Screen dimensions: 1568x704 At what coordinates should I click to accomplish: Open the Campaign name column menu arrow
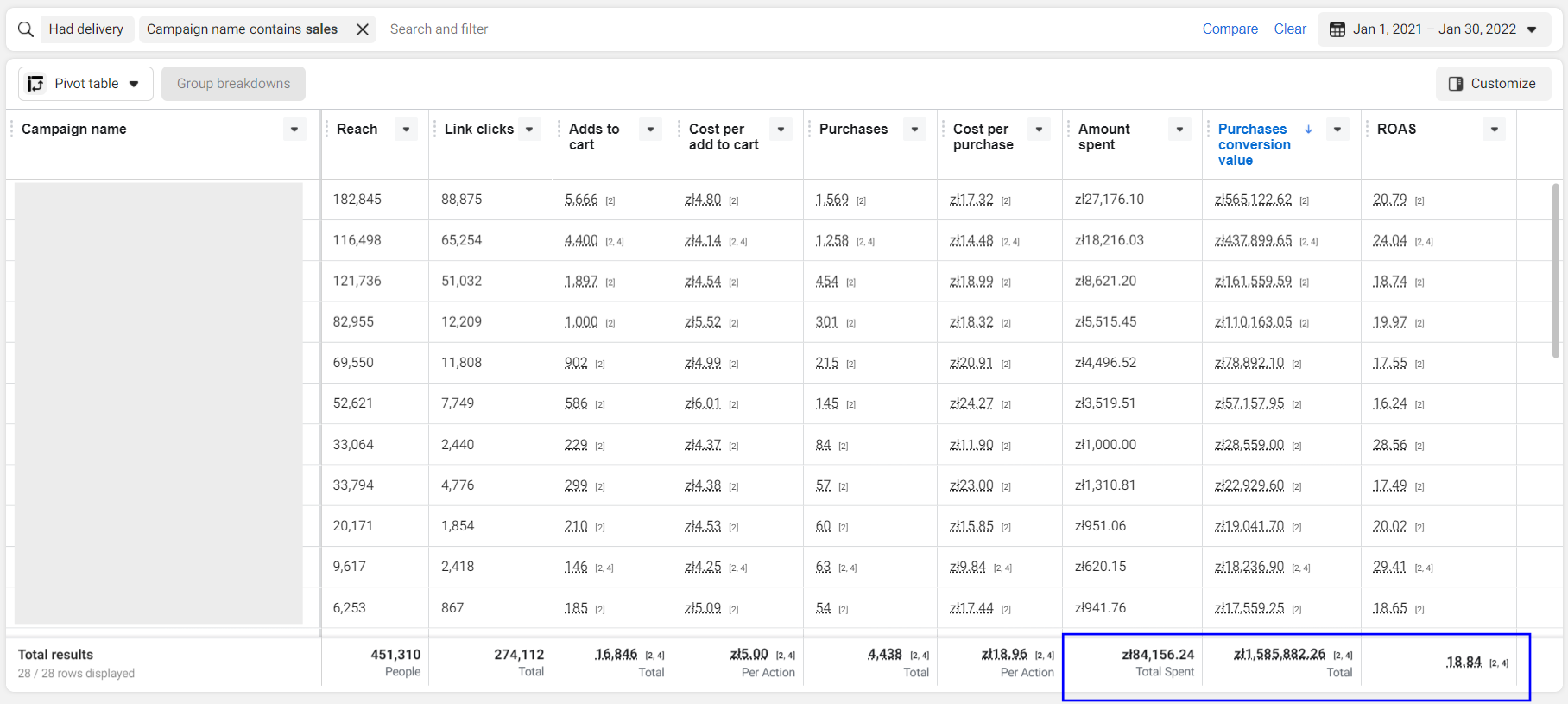pyautogui.click(x=294, y=130)
